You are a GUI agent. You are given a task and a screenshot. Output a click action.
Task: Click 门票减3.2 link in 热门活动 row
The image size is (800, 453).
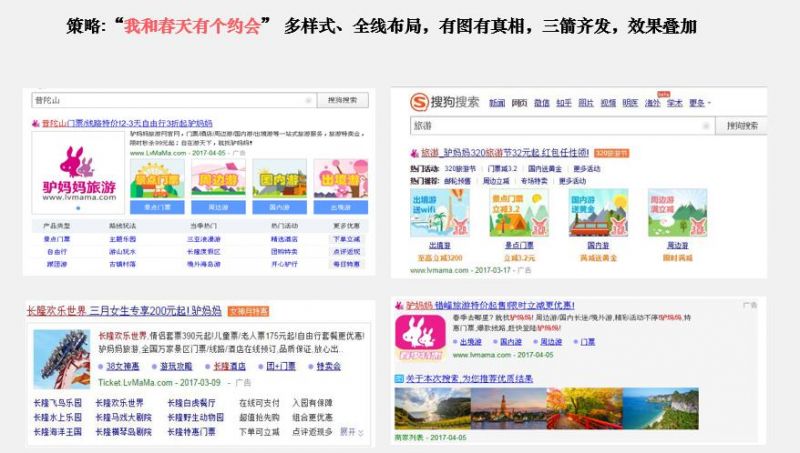click(x=502, y=169)
